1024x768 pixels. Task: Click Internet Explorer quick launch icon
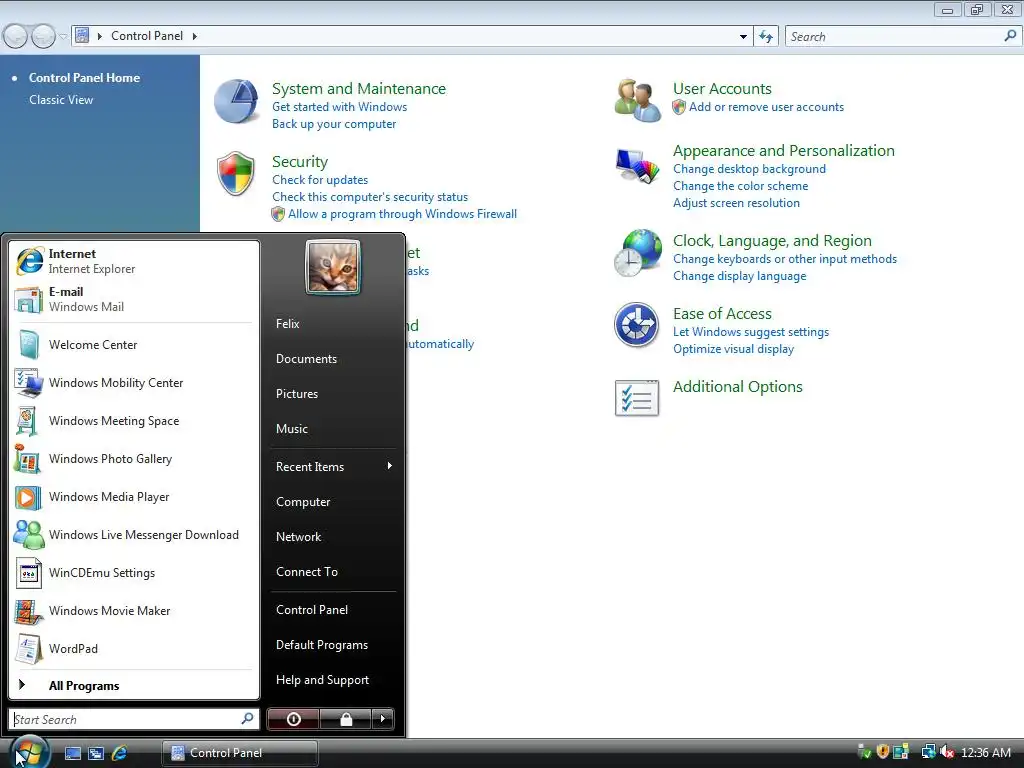coord(120,753)
